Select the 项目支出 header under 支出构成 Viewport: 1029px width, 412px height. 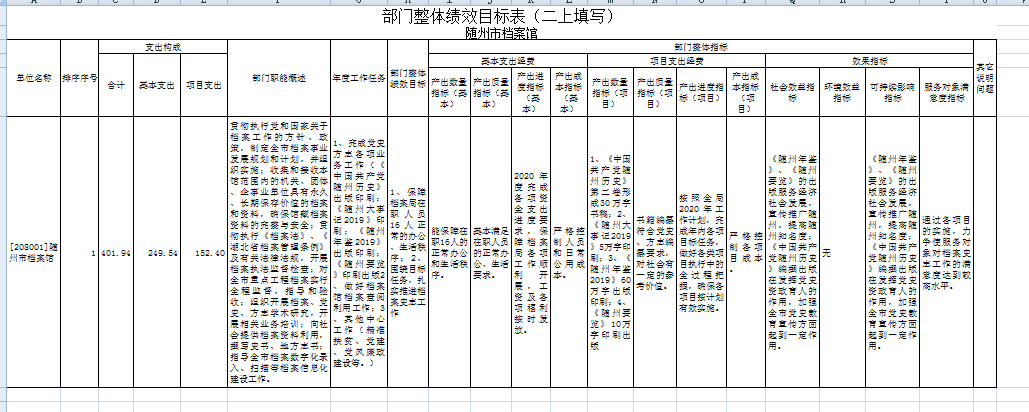pyautogui.click(x=203, y=85)
